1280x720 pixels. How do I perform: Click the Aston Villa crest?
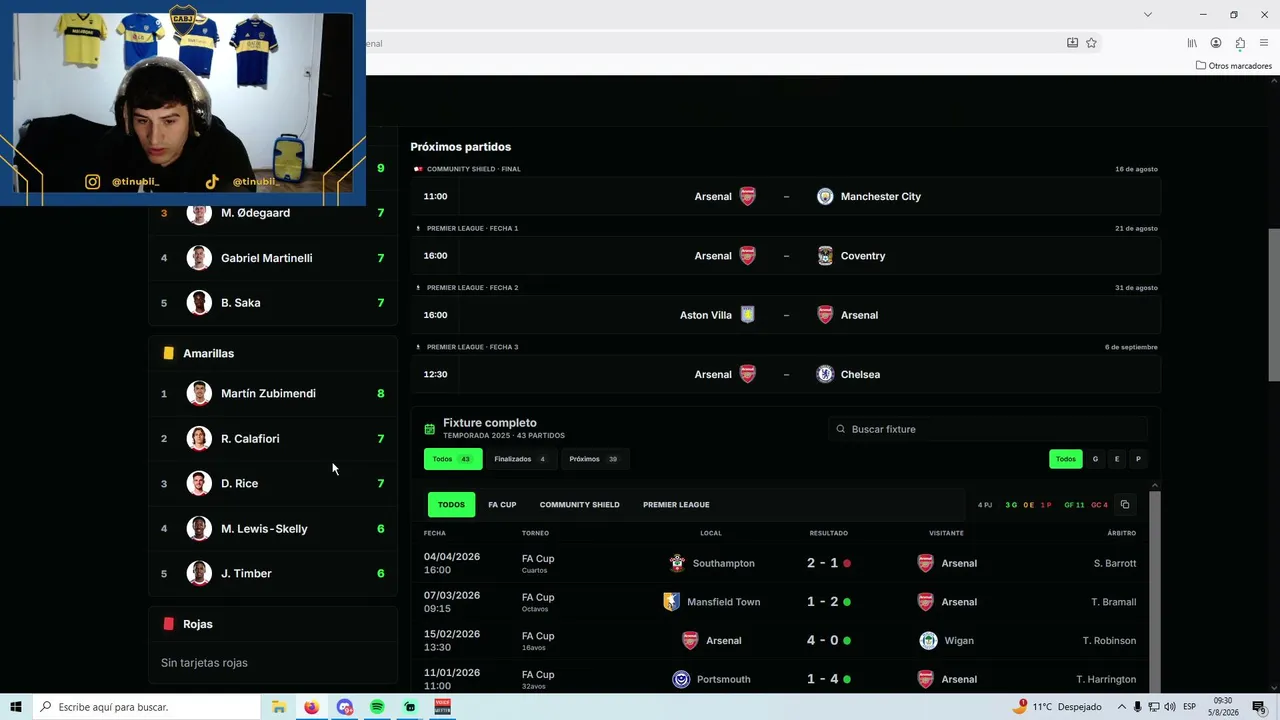(x=748, y=315)
